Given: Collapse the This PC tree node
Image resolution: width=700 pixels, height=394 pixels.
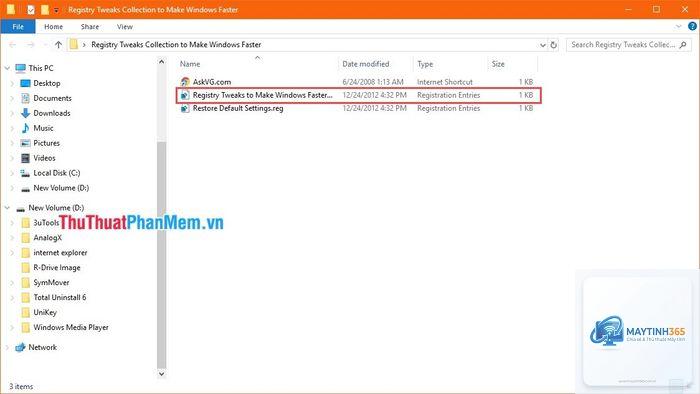Looking at the screenshot, I should (7, 68).
